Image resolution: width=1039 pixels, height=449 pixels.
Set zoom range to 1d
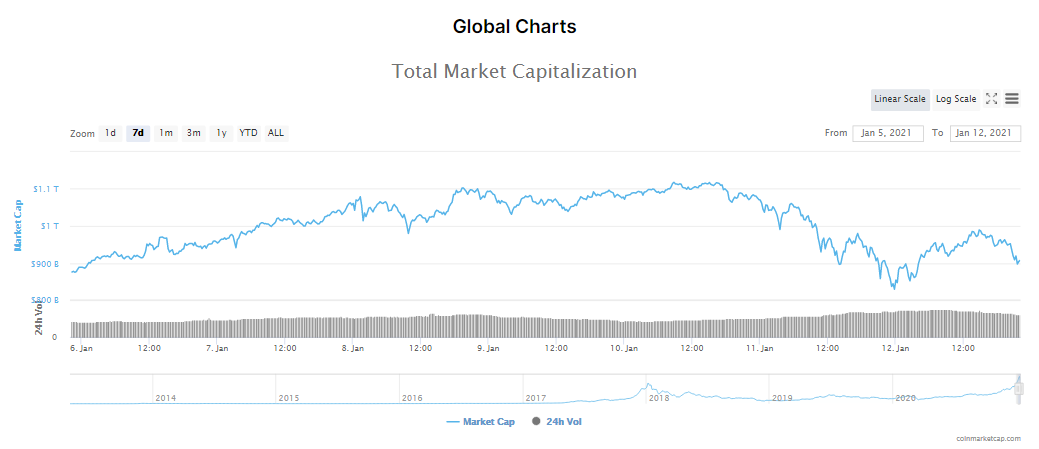click(x=110, y=133)
